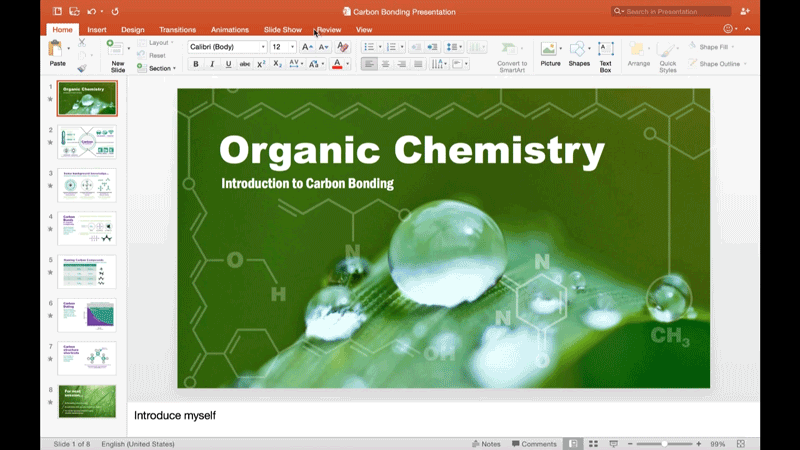Toggle Italic formatting
800x450 pixels.
pos(212,64)
